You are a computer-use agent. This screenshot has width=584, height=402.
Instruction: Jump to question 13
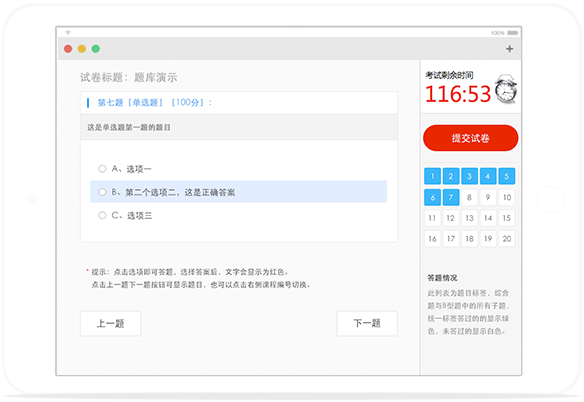469,218
